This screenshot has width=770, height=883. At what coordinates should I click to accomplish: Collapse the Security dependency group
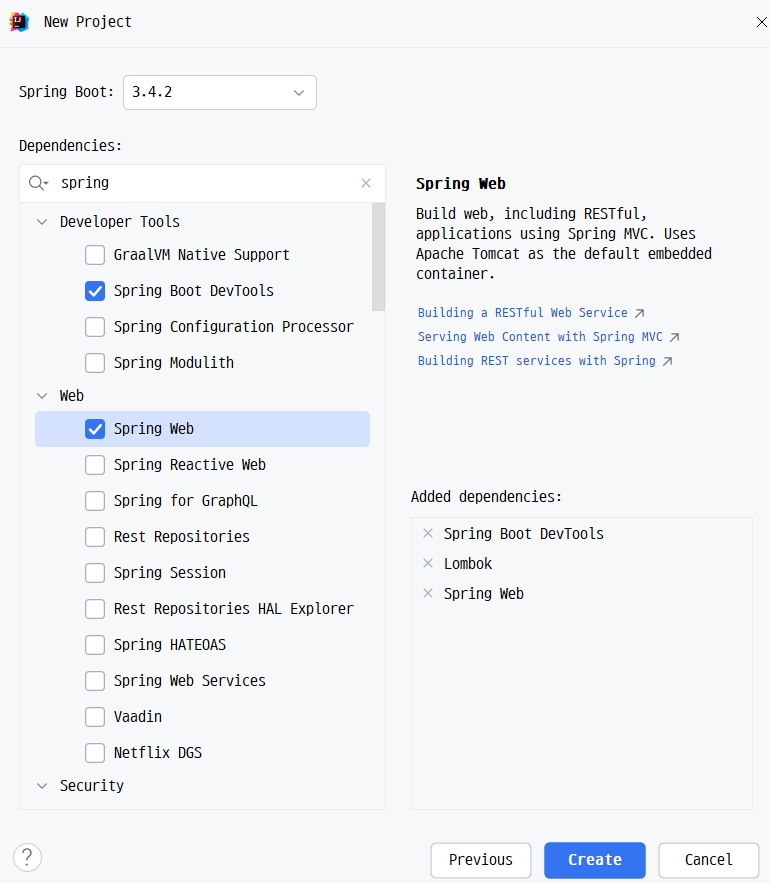tap(42, 786)
